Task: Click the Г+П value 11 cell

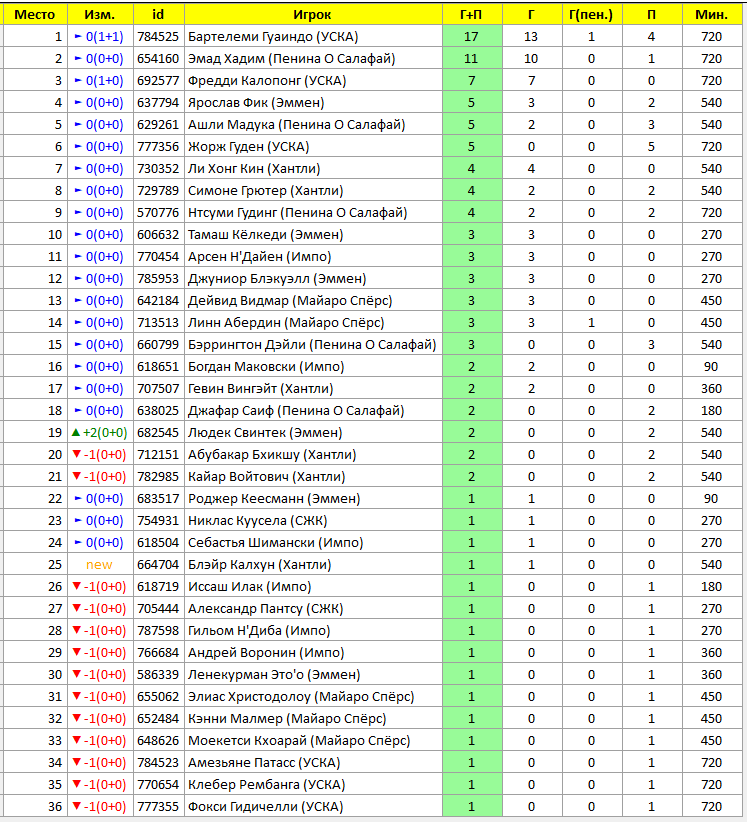Action: click(x=472, y=59)
